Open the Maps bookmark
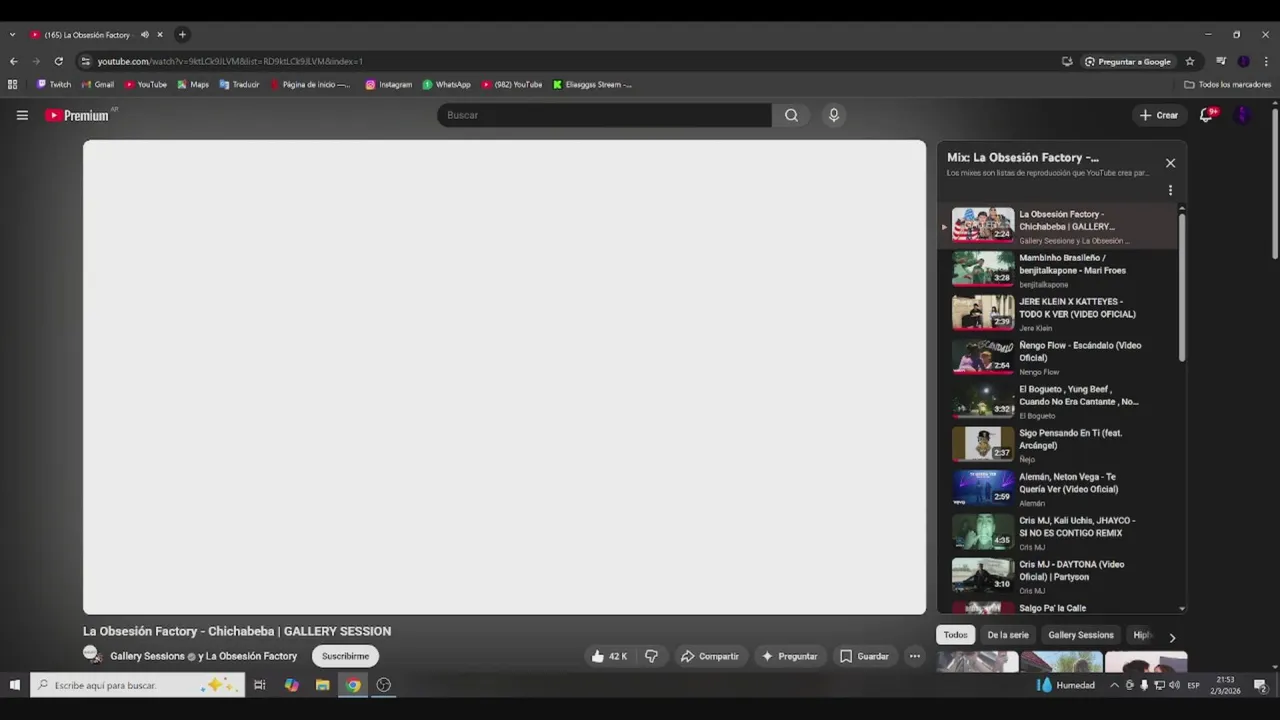The image size is (1280, 720). coord(193,84)
